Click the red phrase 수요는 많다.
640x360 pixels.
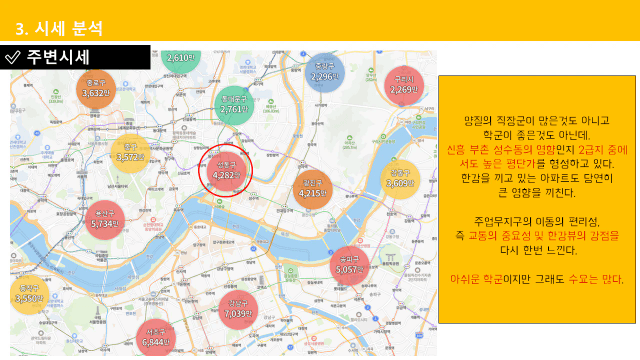596,279
